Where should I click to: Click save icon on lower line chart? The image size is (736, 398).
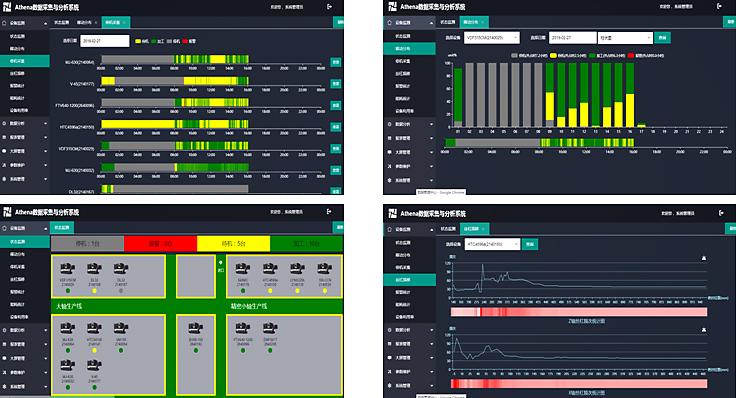pos(704,330)
